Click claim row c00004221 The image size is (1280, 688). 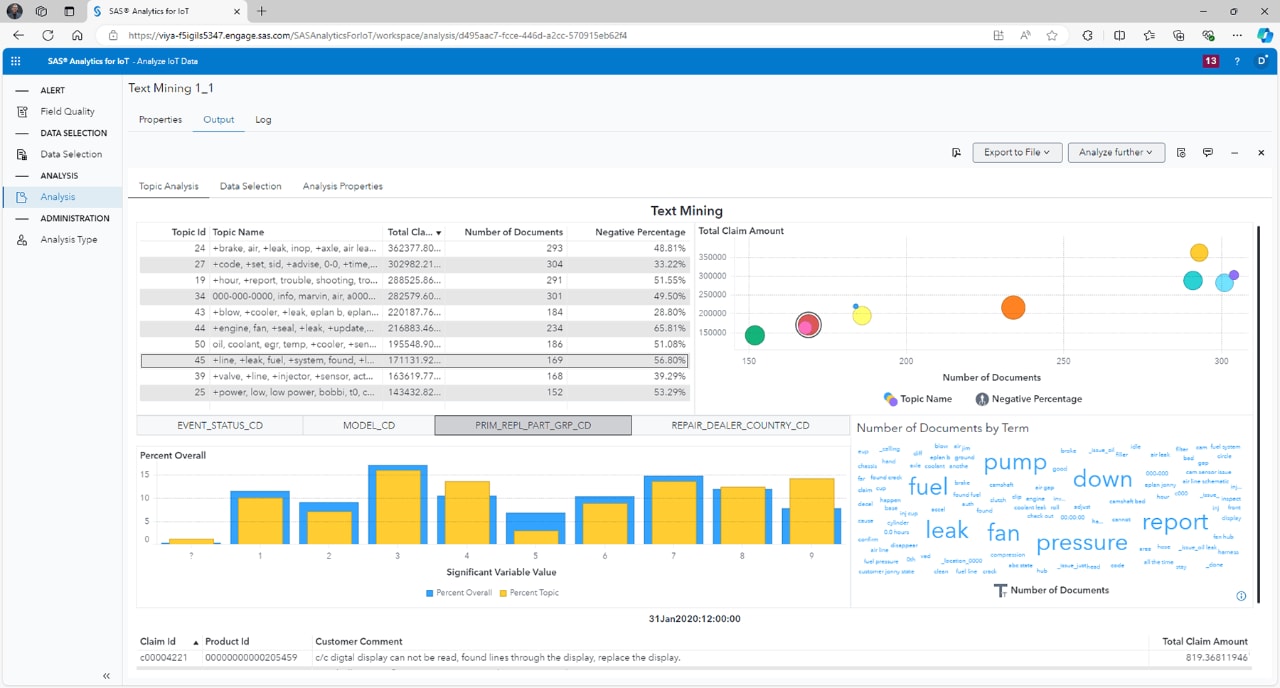pos(694,657)
